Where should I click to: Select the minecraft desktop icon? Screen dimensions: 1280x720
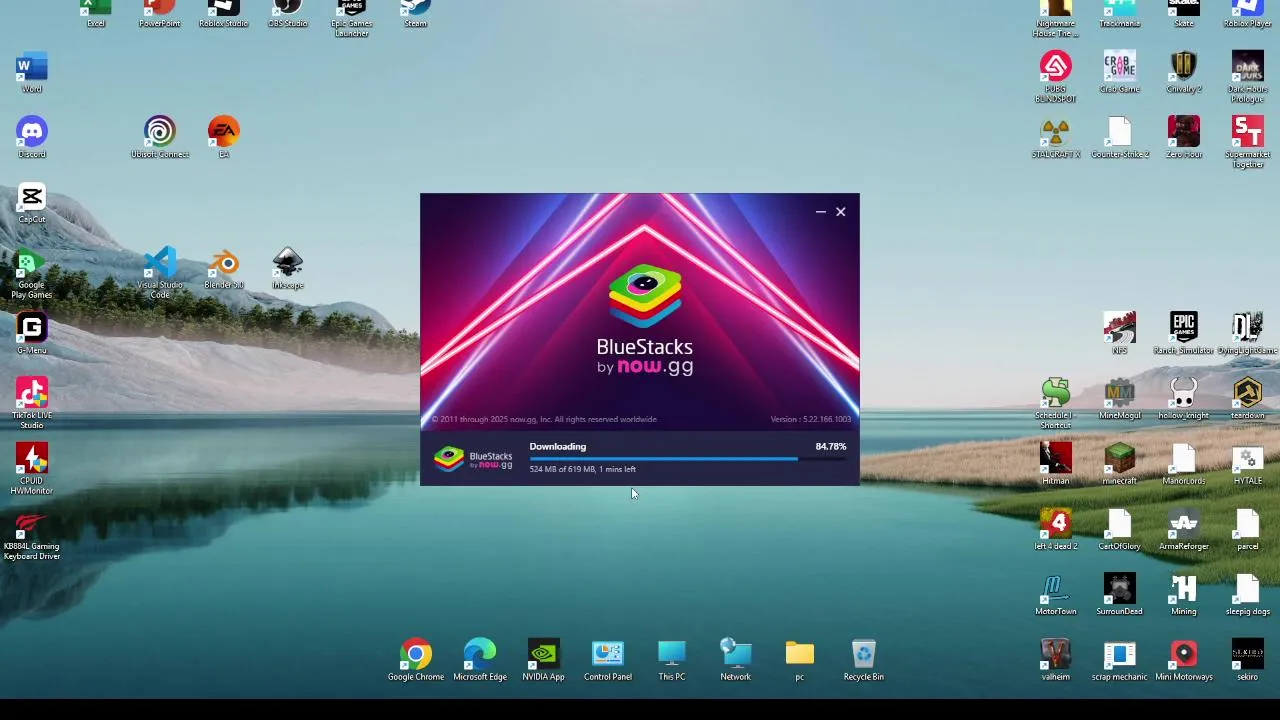[1120, 465]
